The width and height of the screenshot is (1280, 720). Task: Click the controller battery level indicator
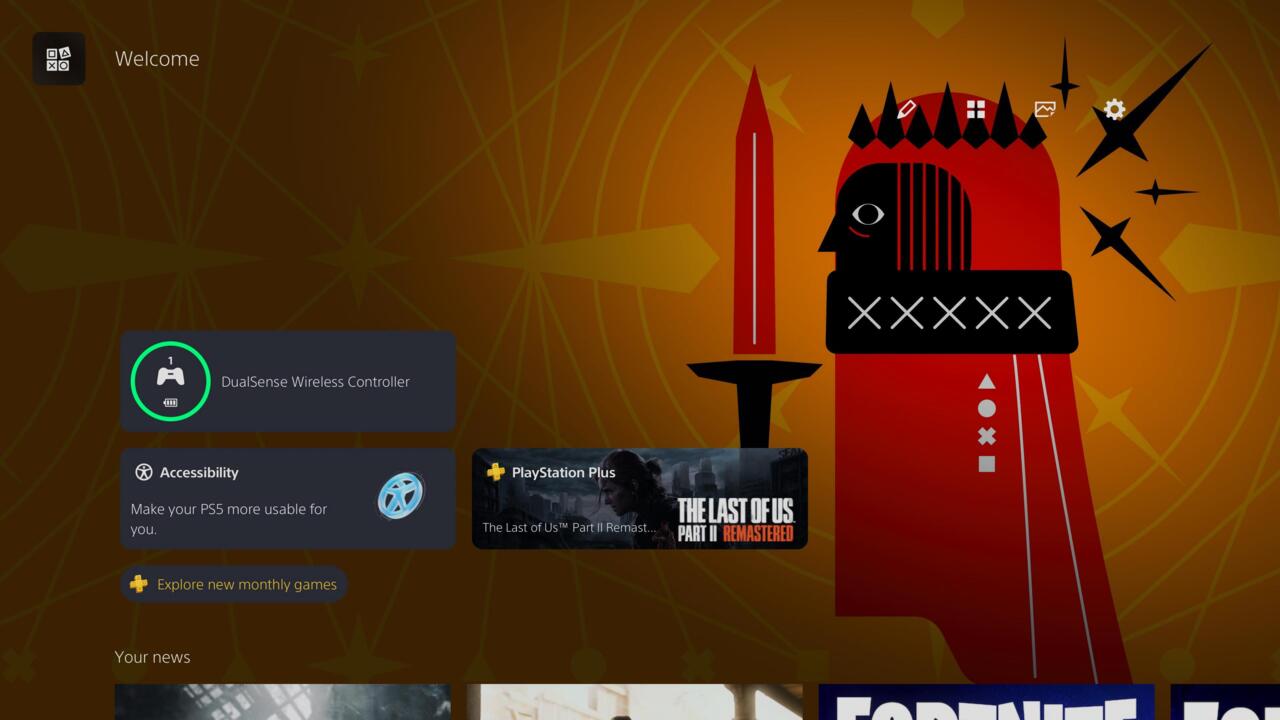click(170, 403)
